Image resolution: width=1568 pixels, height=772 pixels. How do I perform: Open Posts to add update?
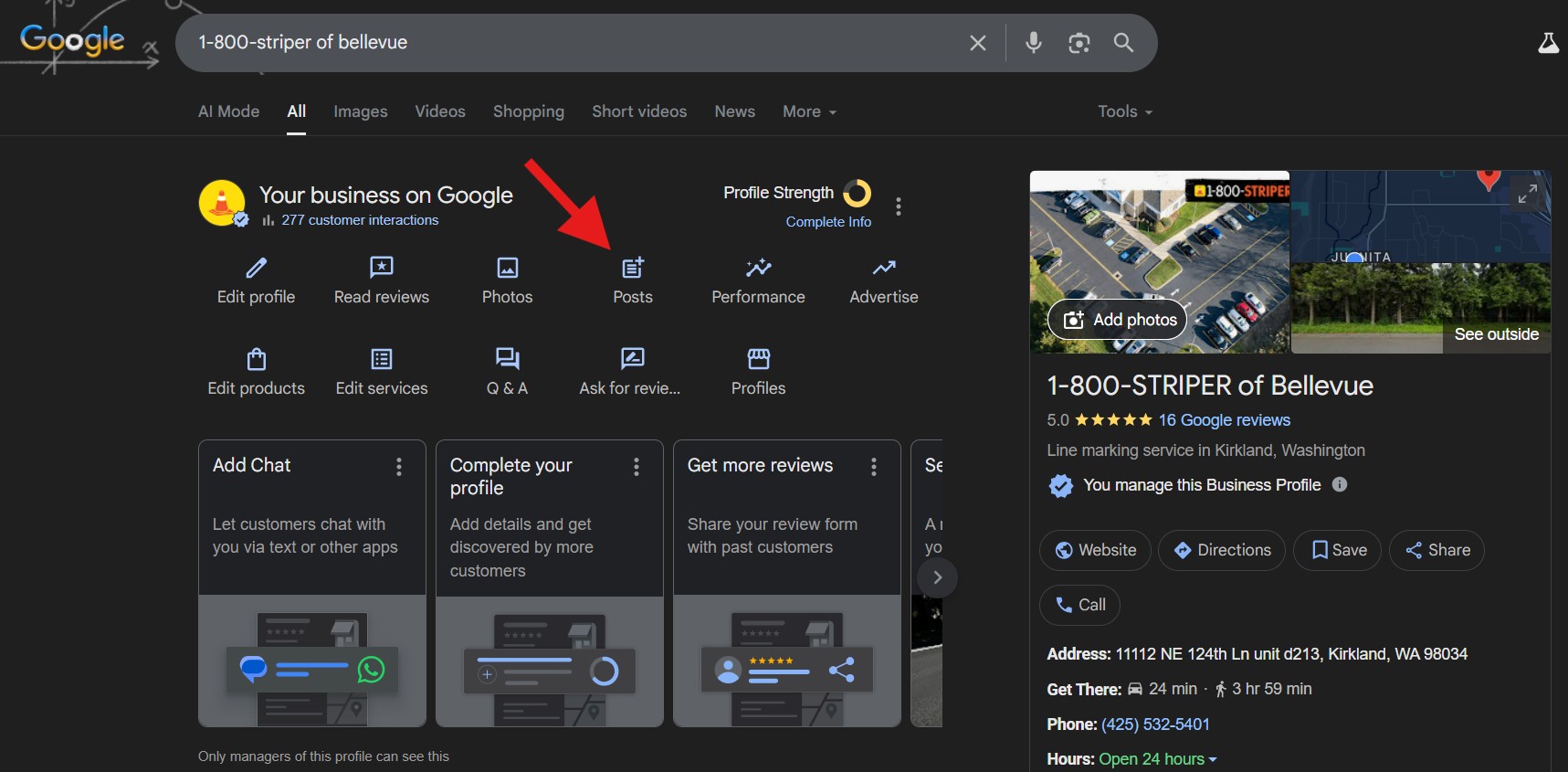[633, 280]
